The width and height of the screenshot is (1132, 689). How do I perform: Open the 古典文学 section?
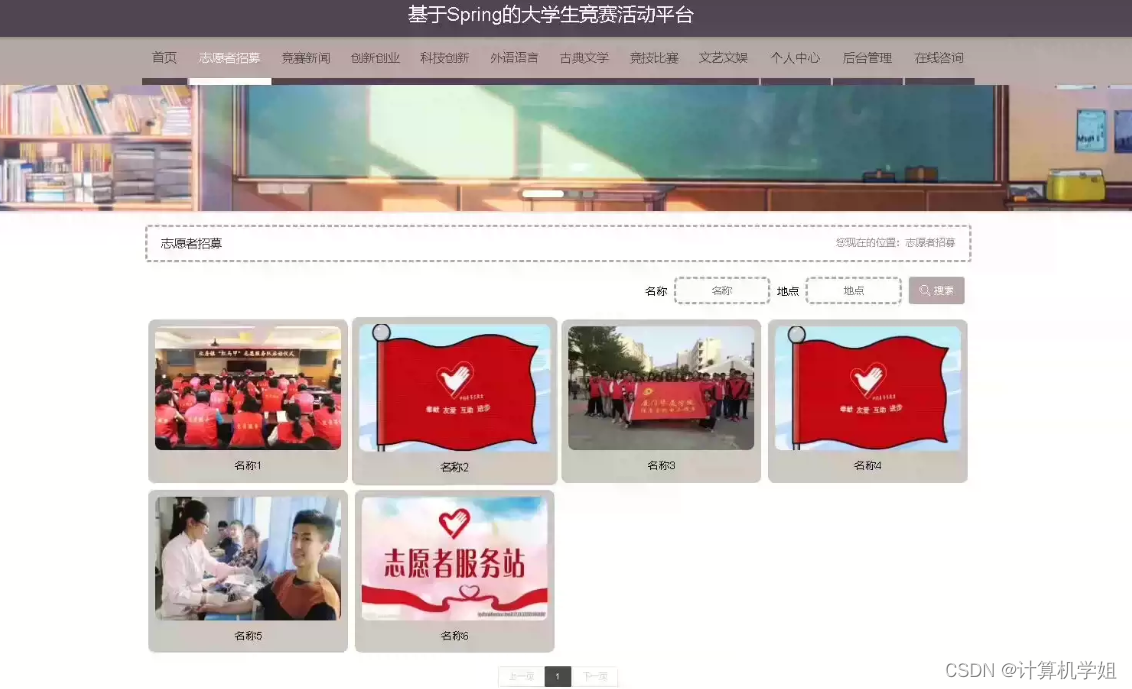click(x=583, y=58)
